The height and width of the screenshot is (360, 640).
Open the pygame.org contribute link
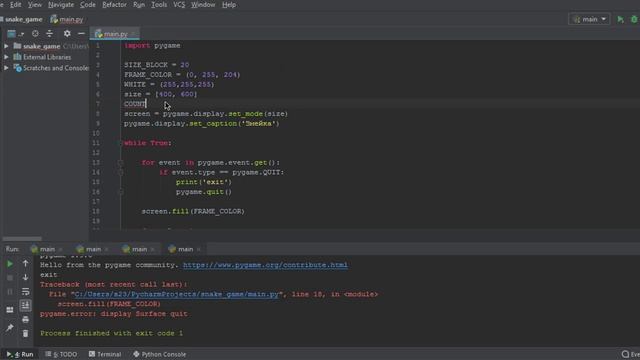[x=265, y=265]
